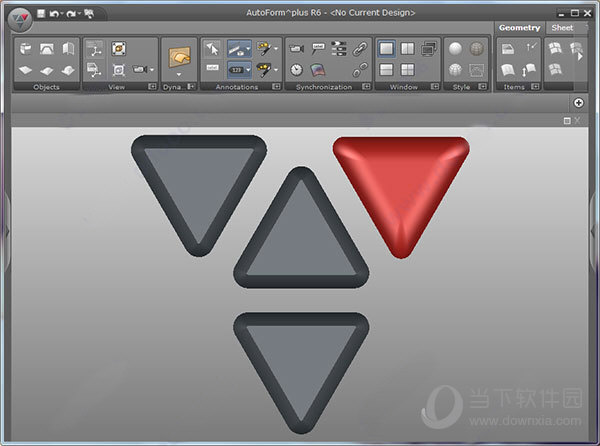Screen dimensions: 600x446
Task: Click the dotted outline style icon
Action: pyautogui.click(x=476, y=70)
